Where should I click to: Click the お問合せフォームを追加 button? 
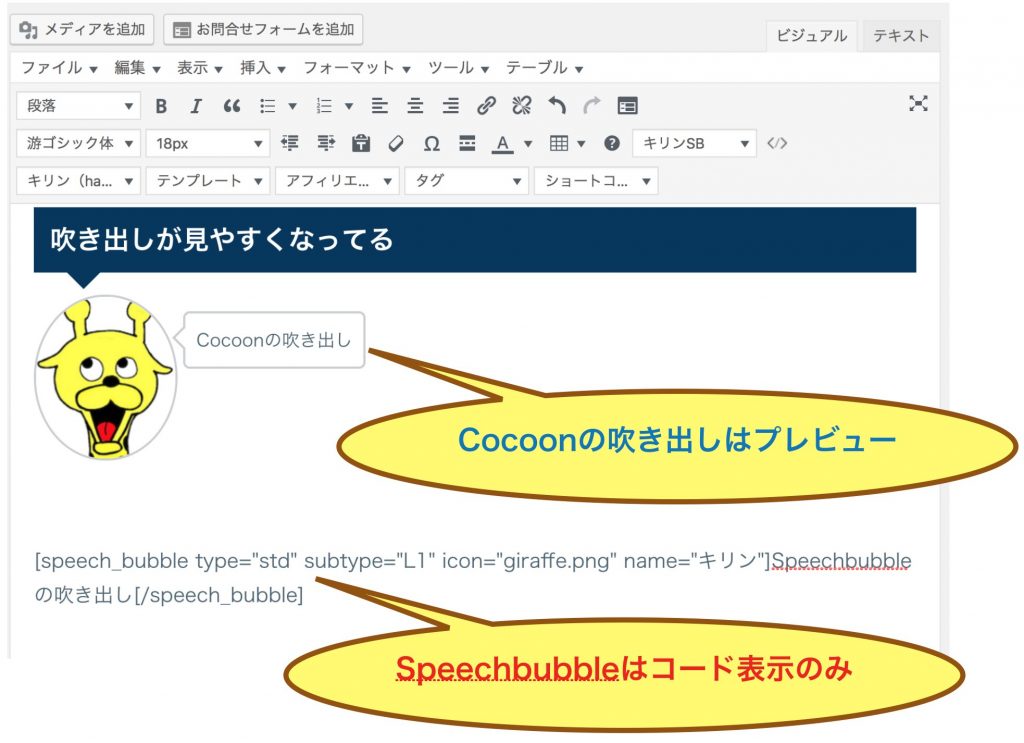(264, 30)
